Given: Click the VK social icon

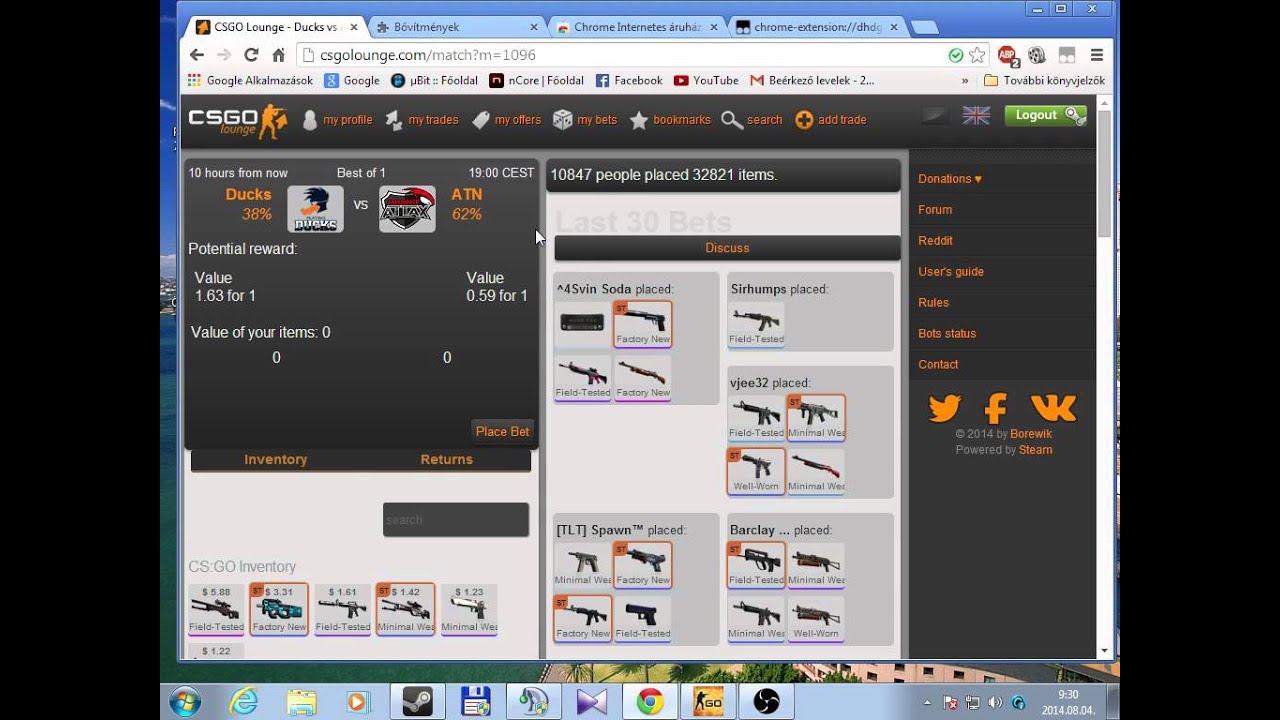Looking at the screenshot, I should click(1053, 408).
